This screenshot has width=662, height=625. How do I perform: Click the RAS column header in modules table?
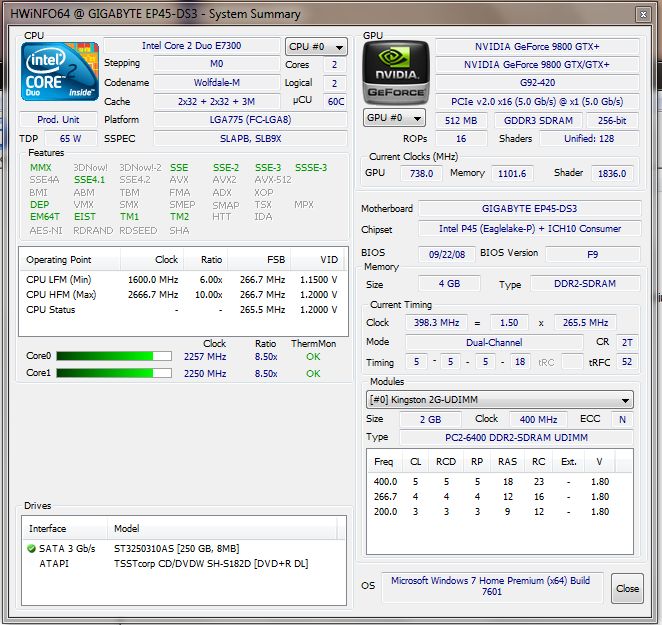tap(507, 462)
